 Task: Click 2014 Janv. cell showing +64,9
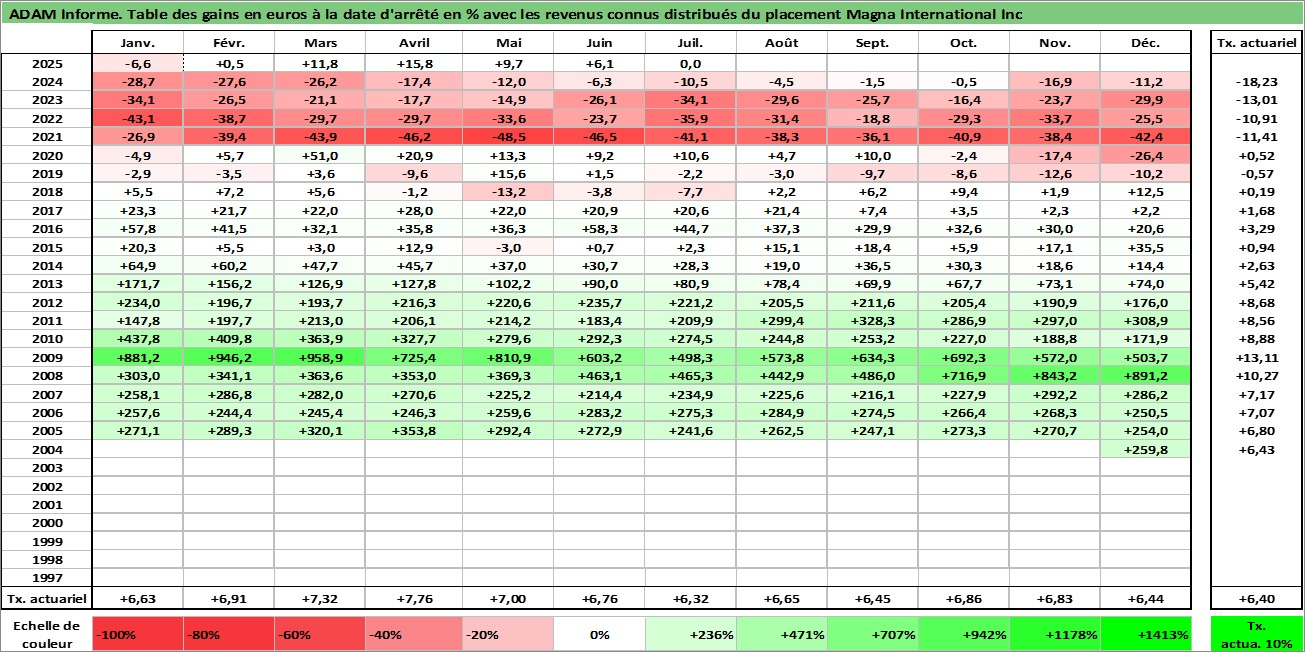coord(137,266)
